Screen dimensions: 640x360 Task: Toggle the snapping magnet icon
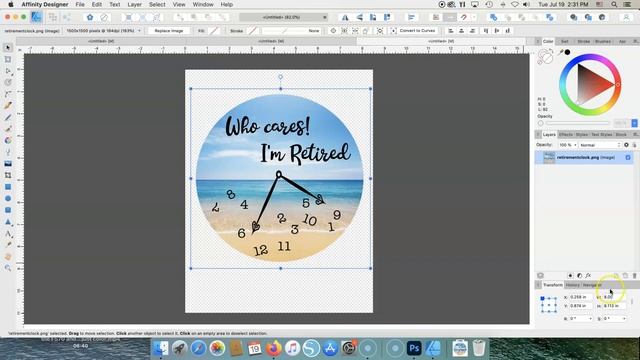coord(464,17)
